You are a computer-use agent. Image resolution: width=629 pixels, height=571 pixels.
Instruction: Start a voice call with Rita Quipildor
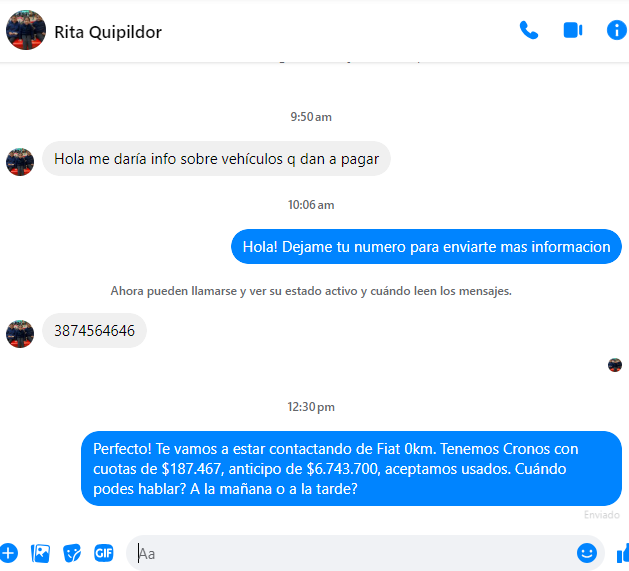click(528, 30)
